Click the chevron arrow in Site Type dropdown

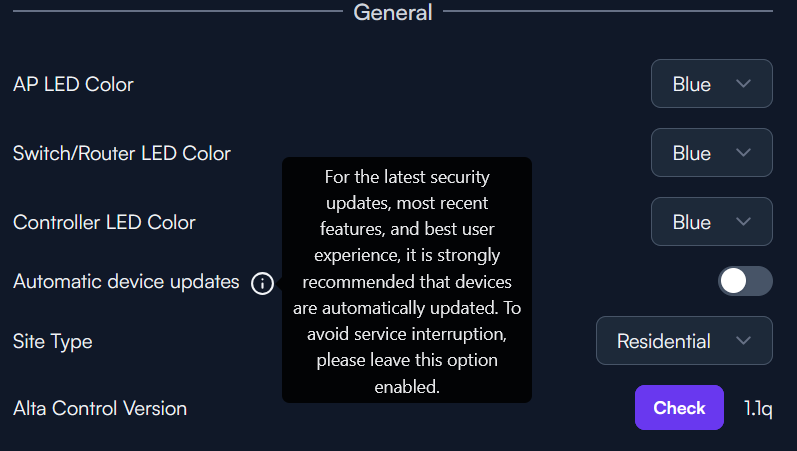[x=743, y=341]
